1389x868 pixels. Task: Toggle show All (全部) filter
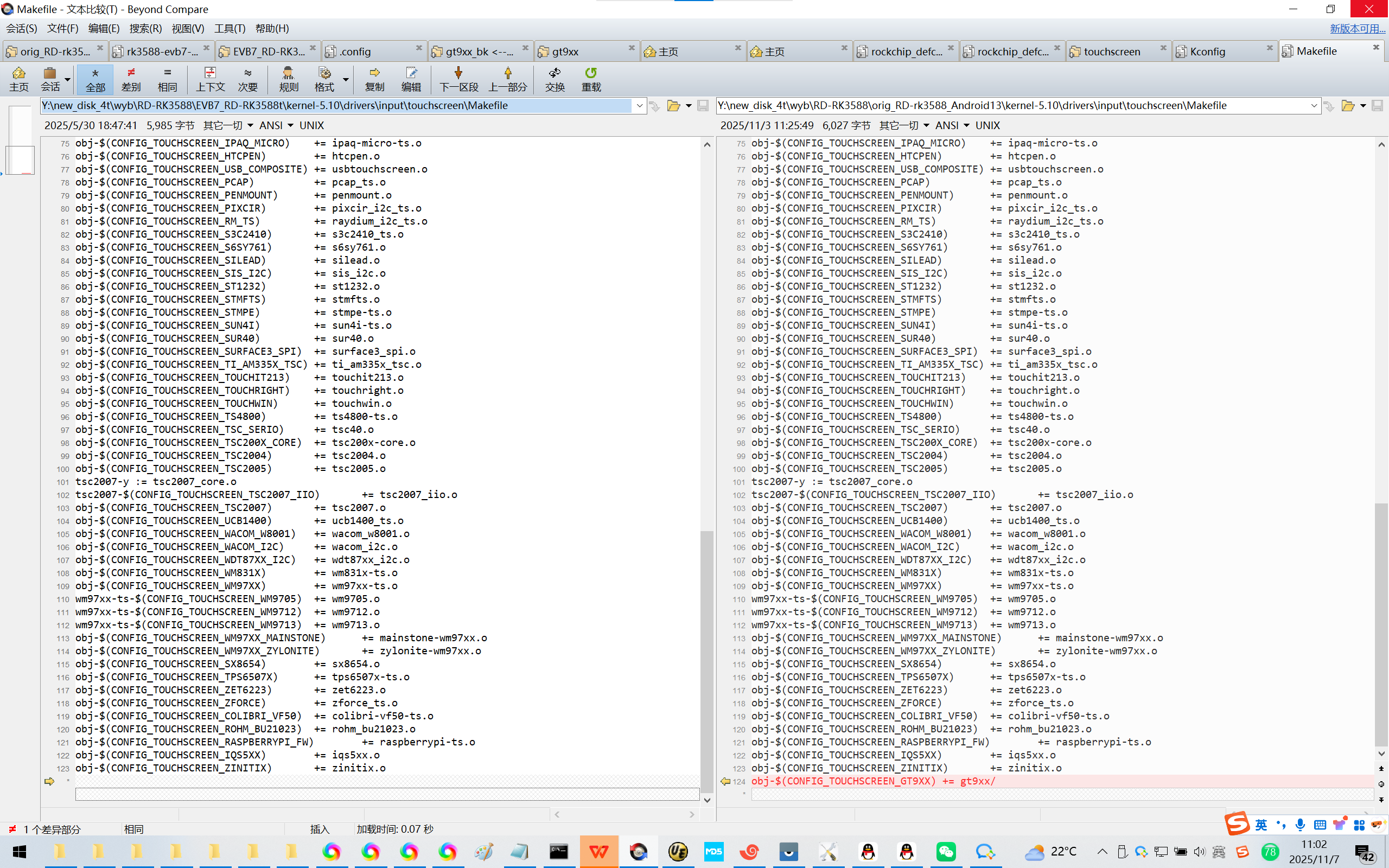[x=95, y=79]
